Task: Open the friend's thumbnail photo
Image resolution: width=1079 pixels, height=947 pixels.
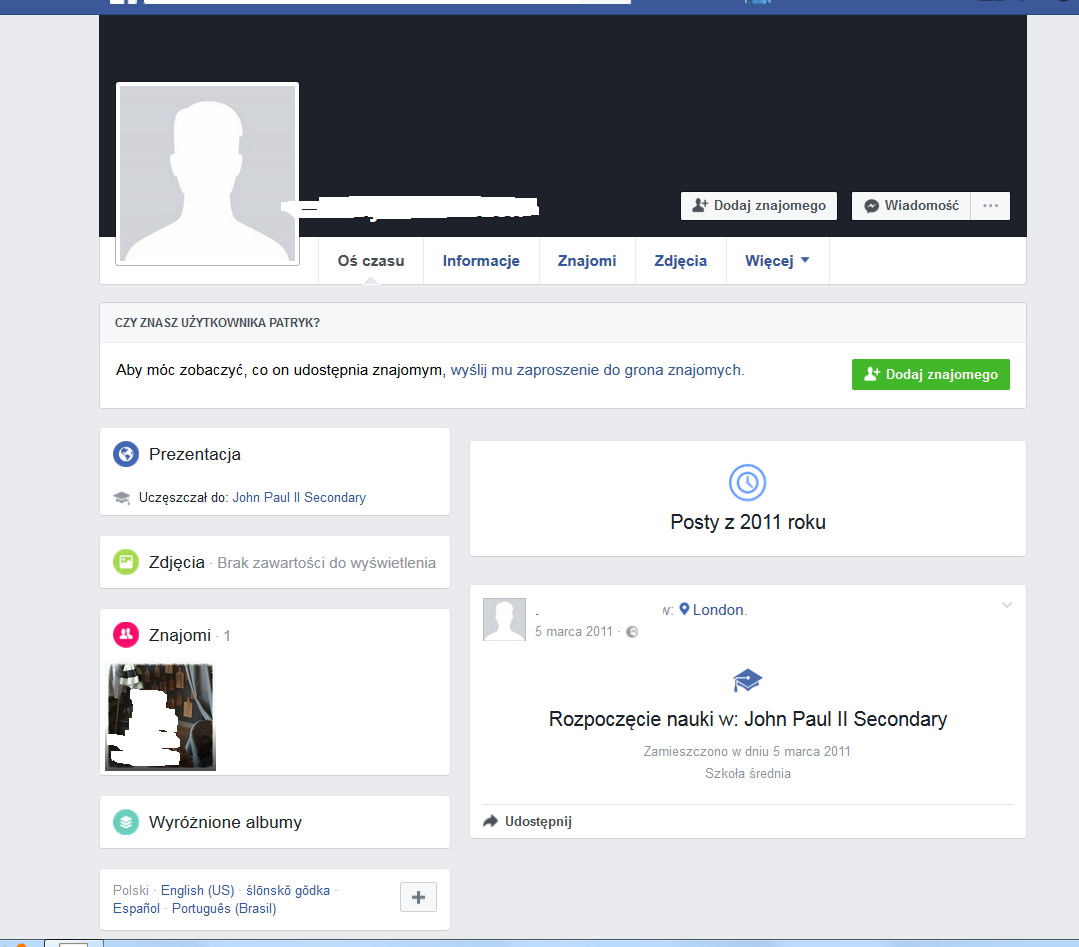Action: (161, 717)
